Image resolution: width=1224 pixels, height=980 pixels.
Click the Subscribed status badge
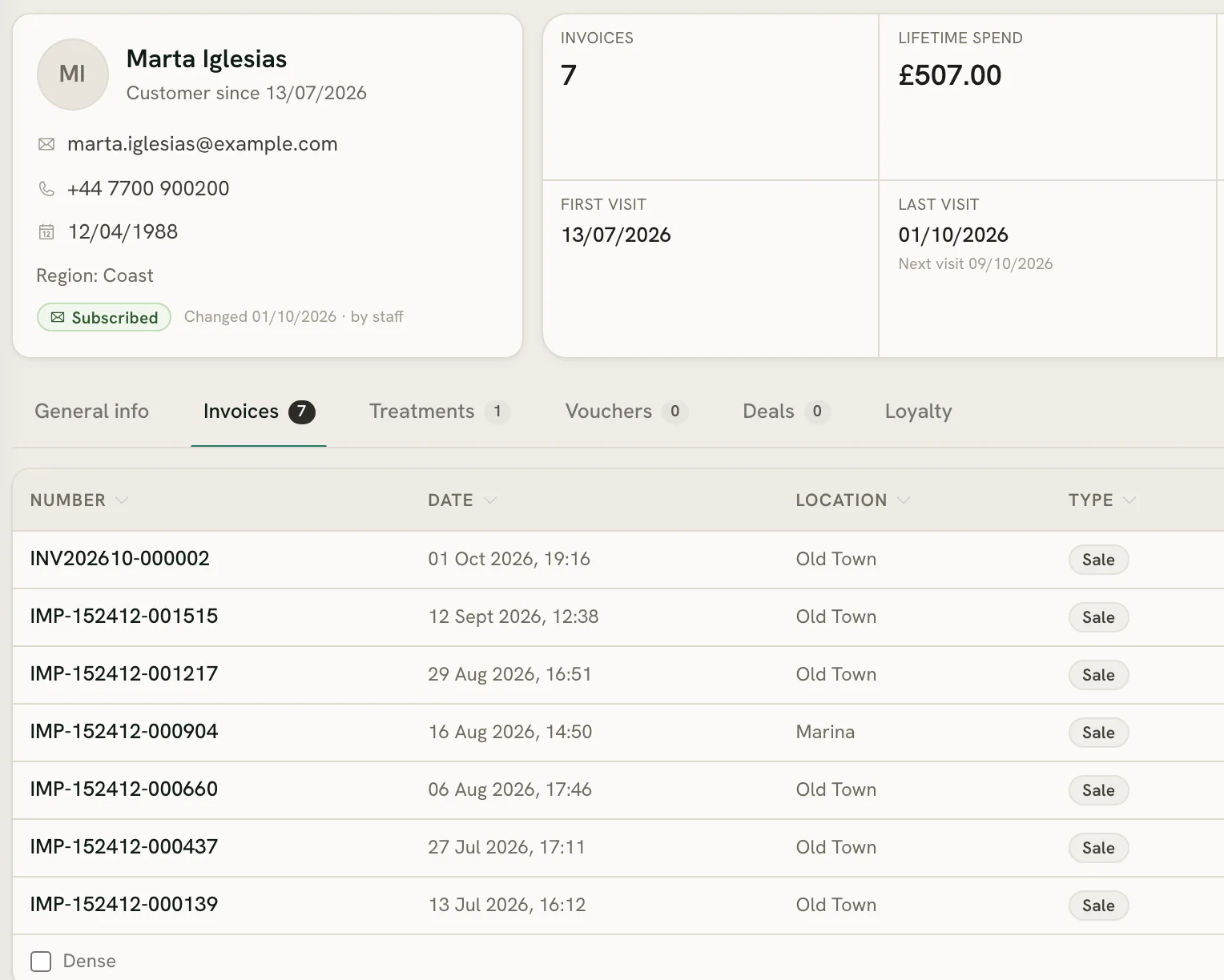pyautogui.click(x=104, y=317)
